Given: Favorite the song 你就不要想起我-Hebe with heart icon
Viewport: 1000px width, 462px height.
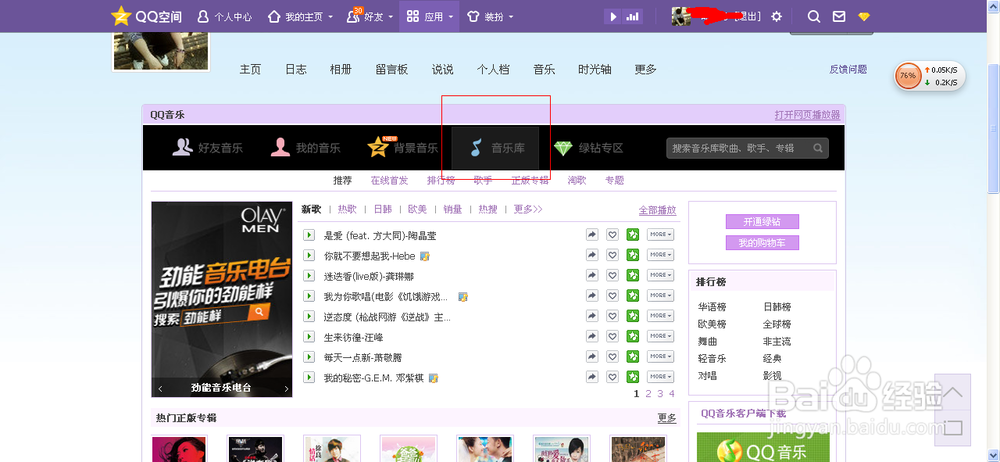Looking at the screenshot, I should [x=612, y=255].
